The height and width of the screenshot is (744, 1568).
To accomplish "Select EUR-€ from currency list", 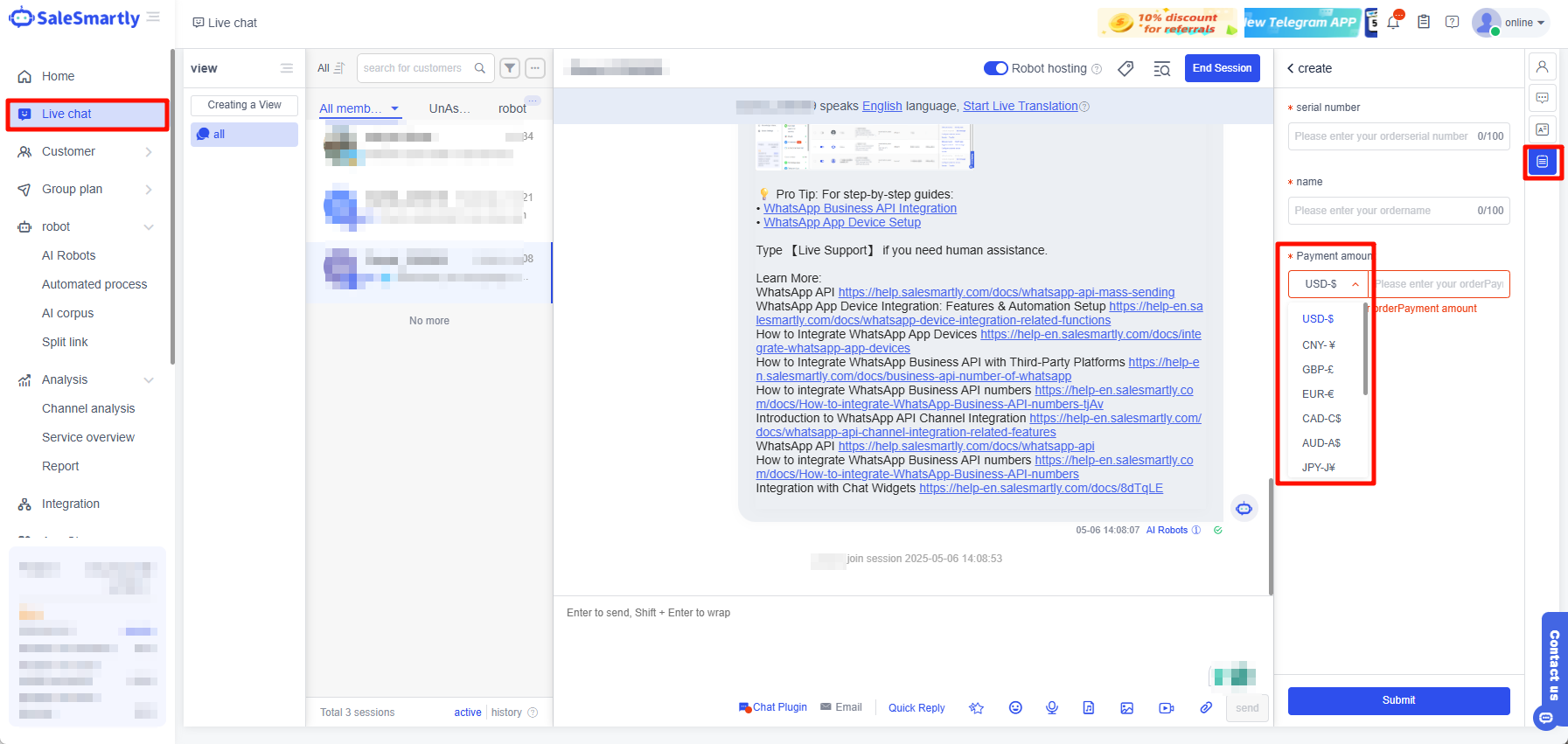I will pyautogui.click(x=1318, y=394).
